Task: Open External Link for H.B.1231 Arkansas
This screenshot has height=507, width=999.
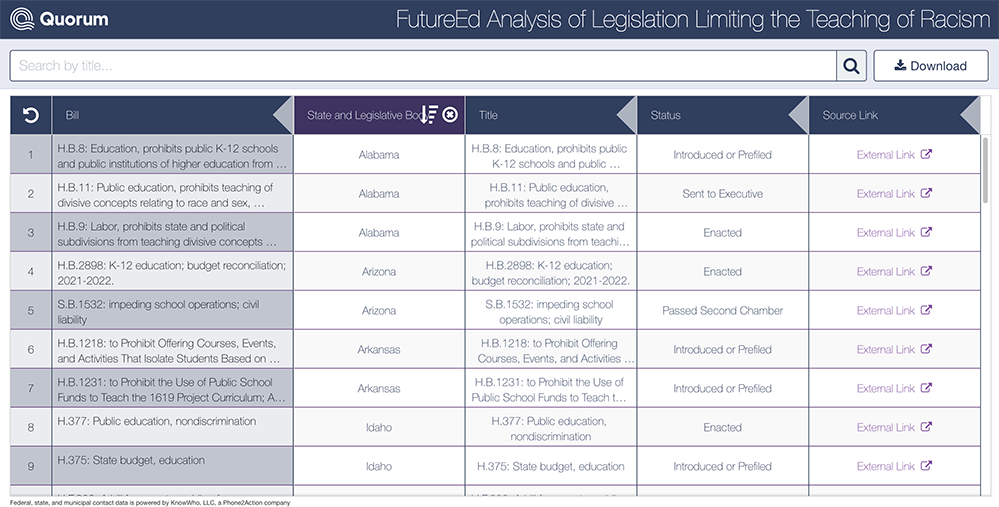Action: point(886,388)
